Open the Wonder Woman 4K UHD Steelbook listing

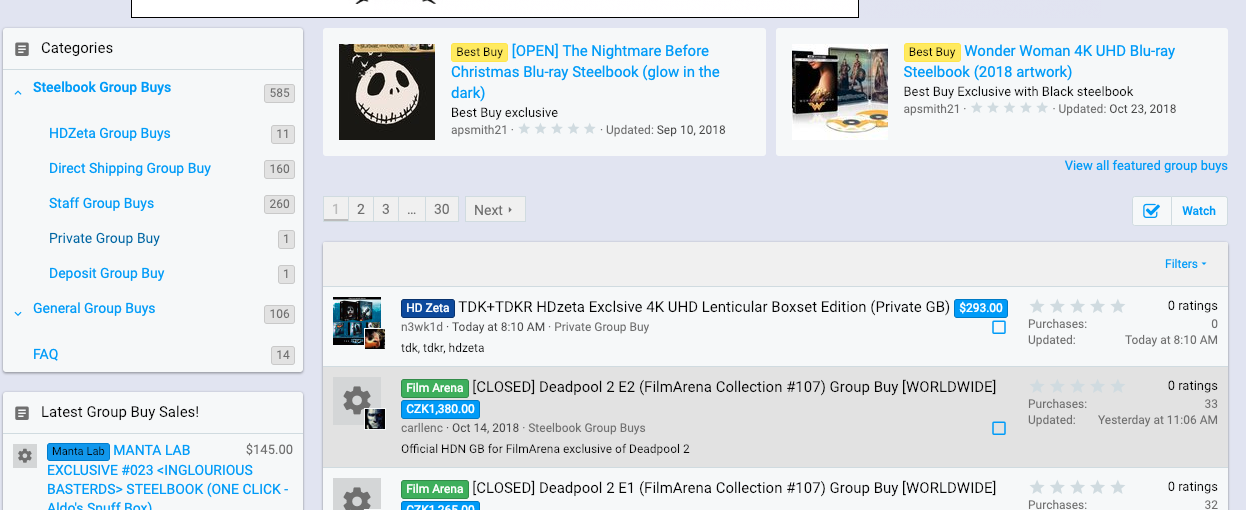point(1039,61)
